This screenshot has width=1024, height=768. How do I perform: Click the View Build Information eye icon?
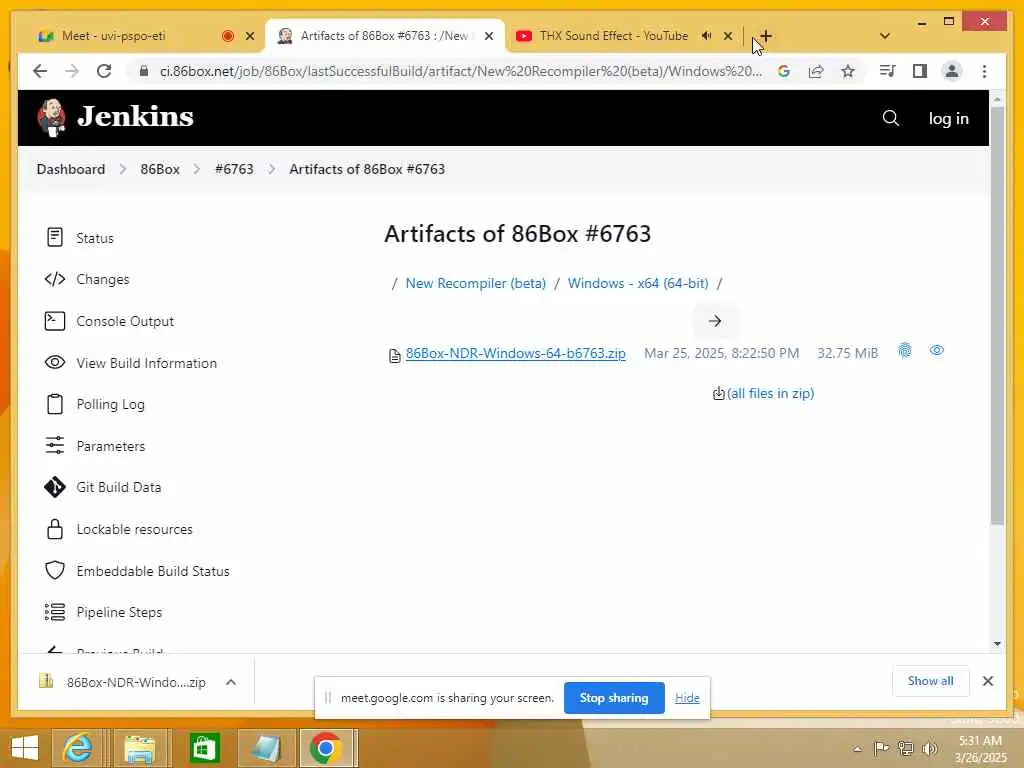point(55,362)
